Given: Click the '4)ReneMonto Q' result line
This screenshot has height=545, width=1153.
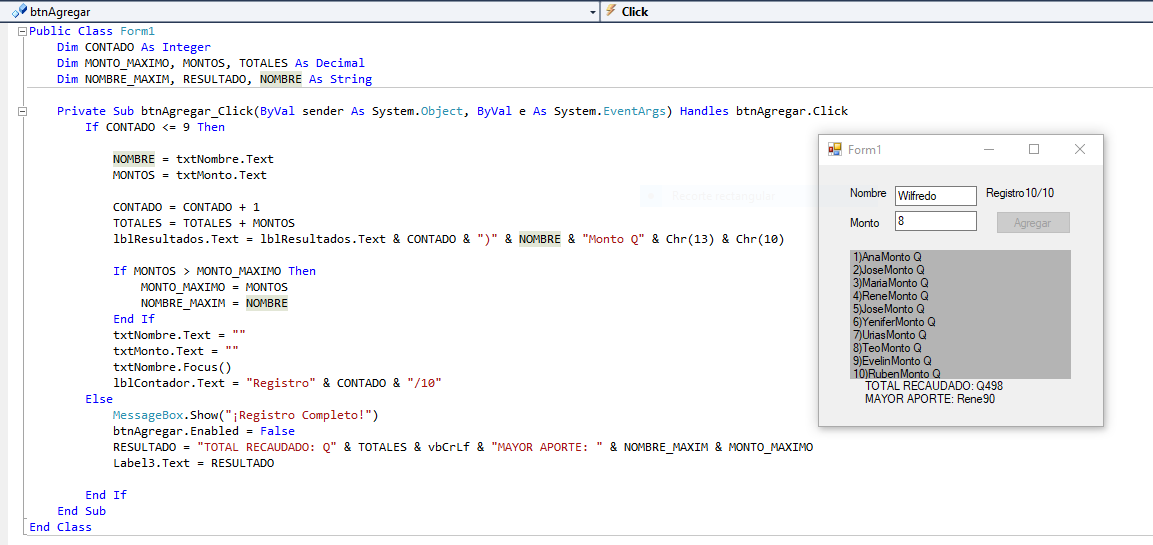Looking at the screenshot, I should click(x=890, y=296).
